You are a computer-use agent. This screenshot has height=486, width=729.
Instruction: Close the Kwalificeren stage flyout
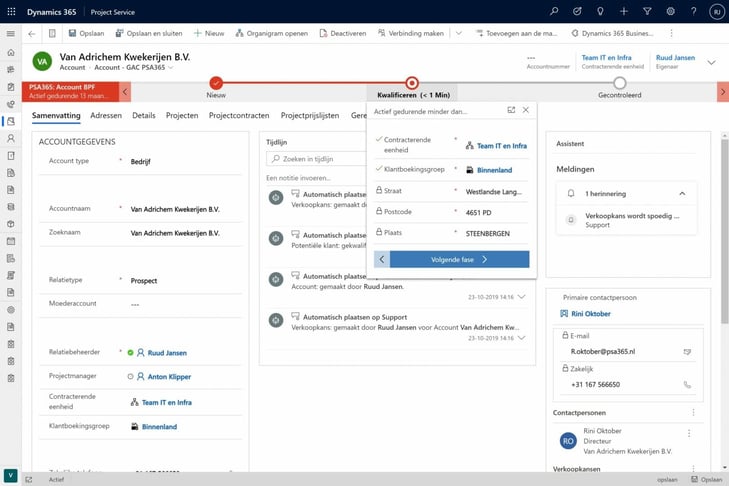(526, 110)
